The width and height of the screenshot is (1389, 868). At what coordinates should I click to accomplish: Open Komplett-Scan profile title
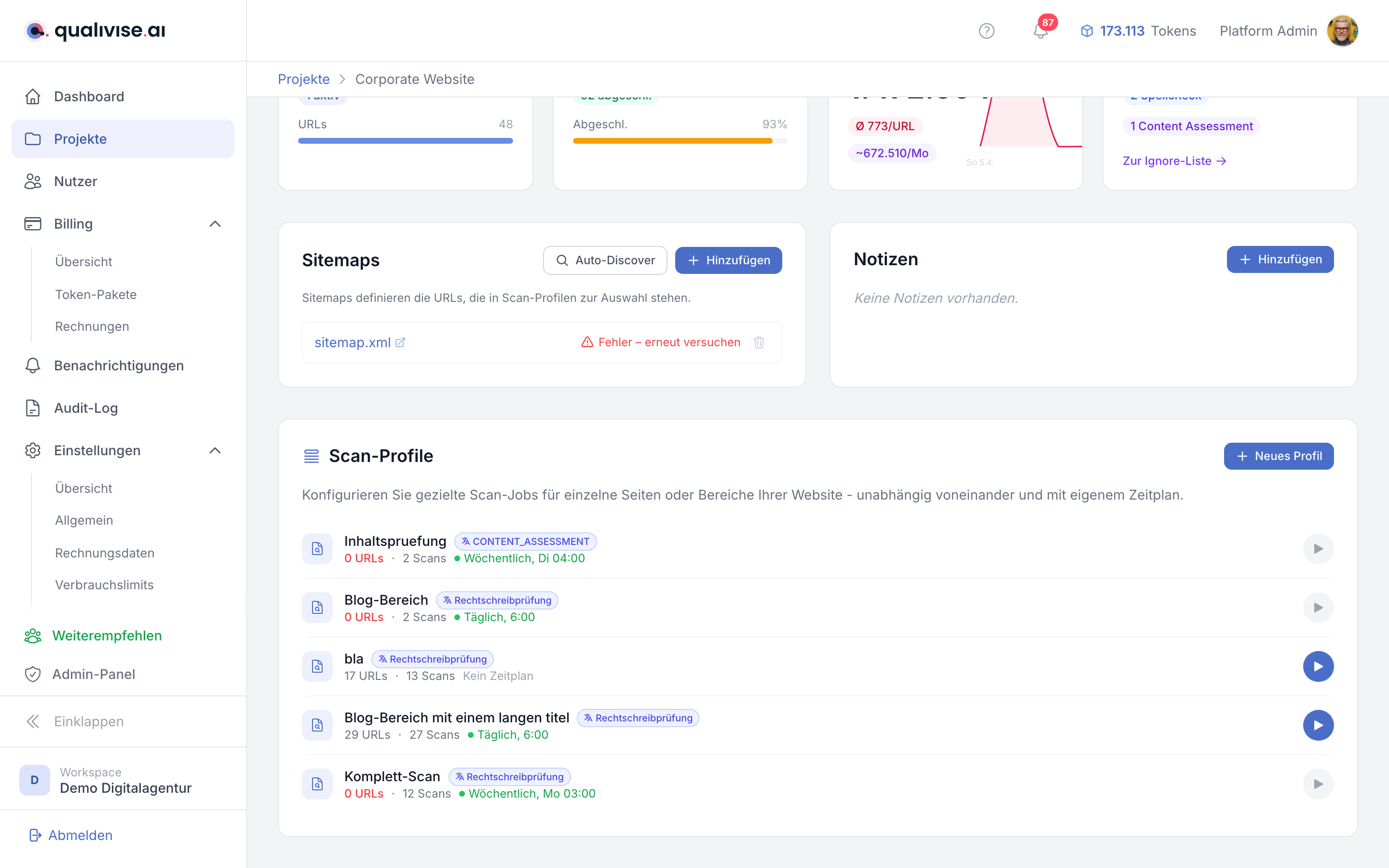[x=392, y=777]
